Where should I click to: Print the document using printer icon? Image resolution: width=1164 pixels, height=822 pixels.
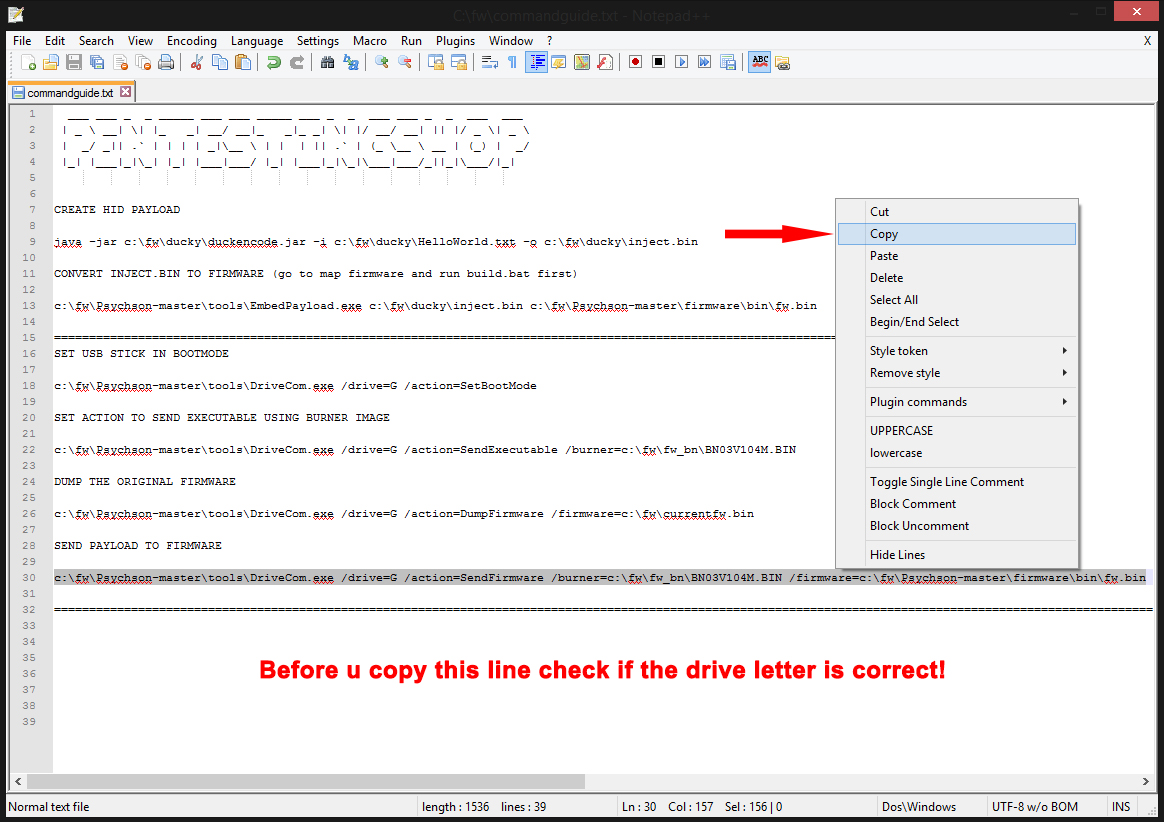tap(166, 62)
